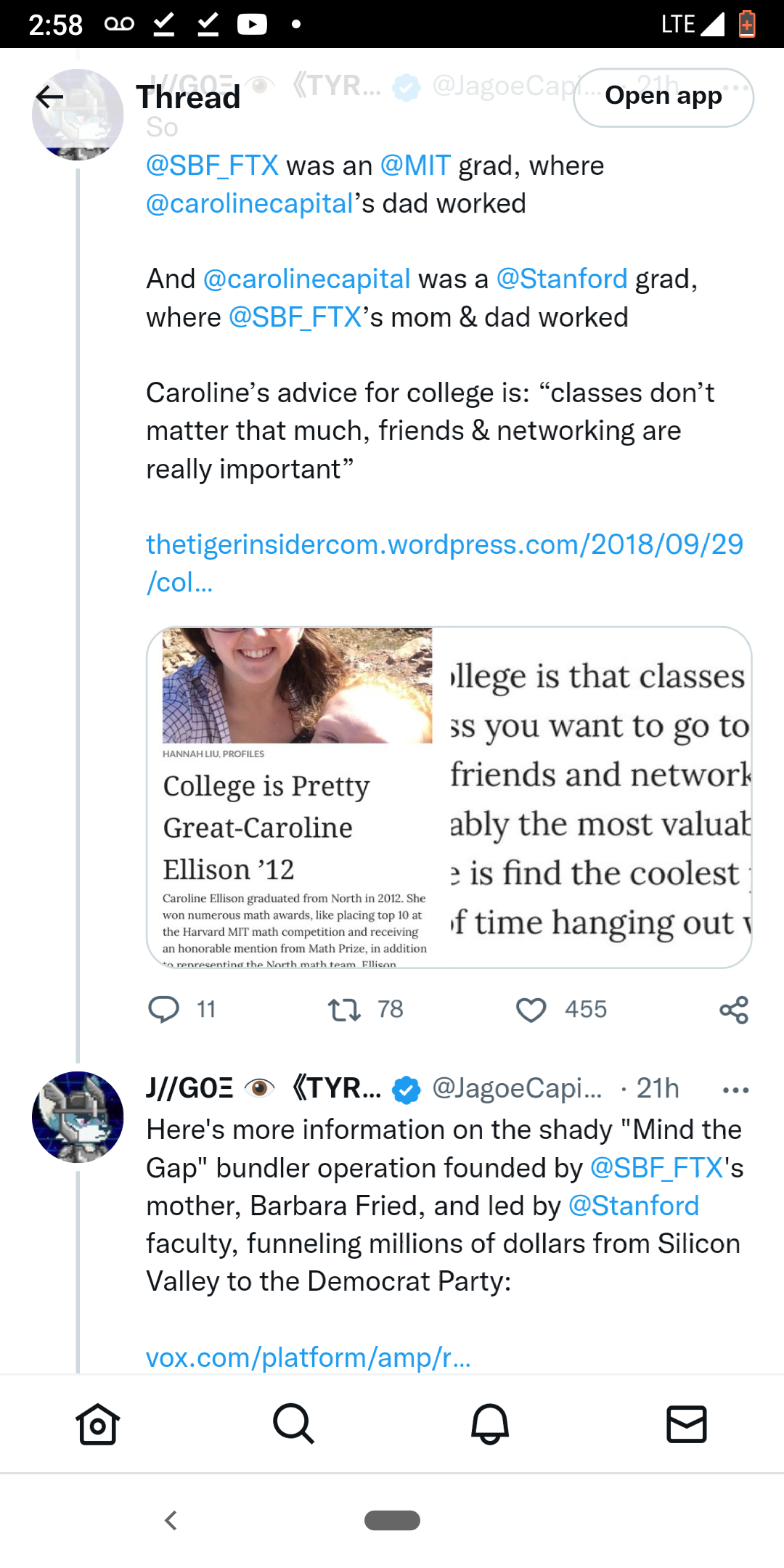Open the notifications bell icon
The height and width of the screenshot is (1568, 784).
pos(490,1424)
